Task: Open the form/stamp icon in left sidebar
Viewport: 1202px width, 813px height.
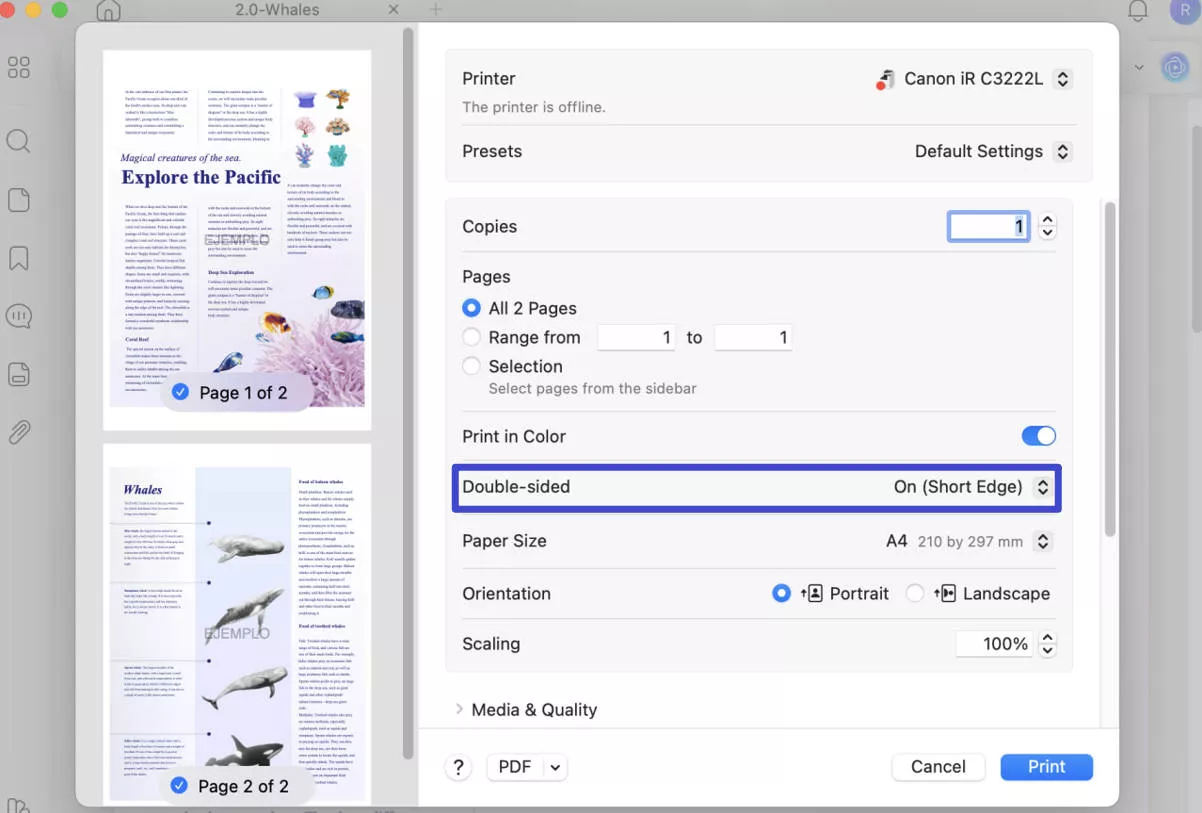Action: [x=18, y=374]
